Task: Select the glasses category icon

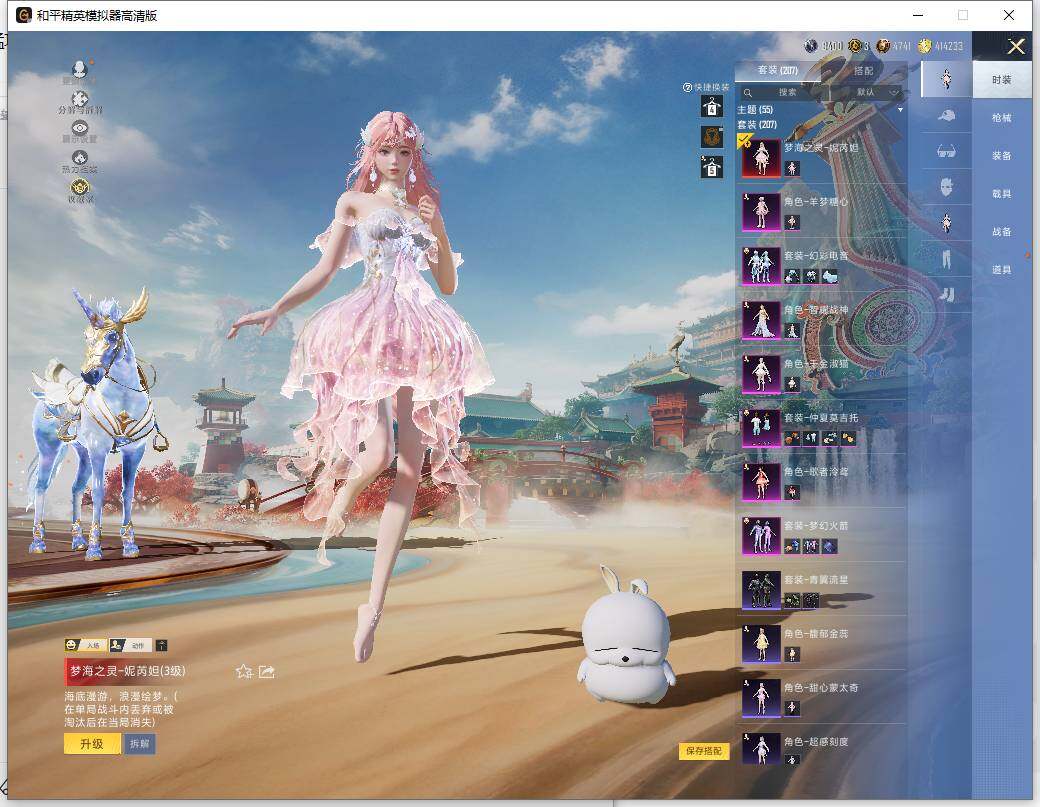Action: click(x=946, y=152)
